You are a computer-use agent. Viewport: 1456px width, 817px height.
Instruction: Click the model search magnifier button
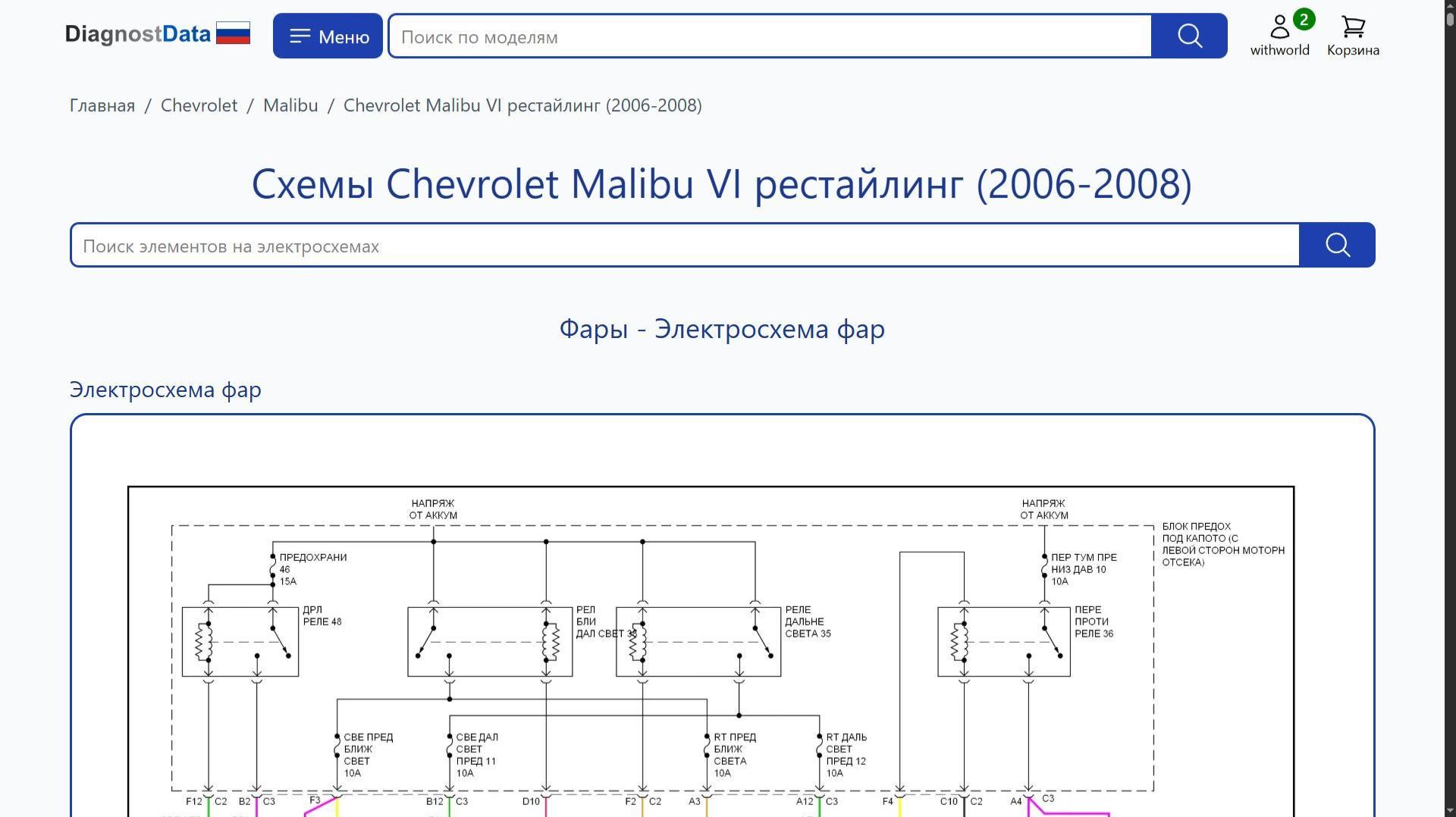tap(1189, 36)
